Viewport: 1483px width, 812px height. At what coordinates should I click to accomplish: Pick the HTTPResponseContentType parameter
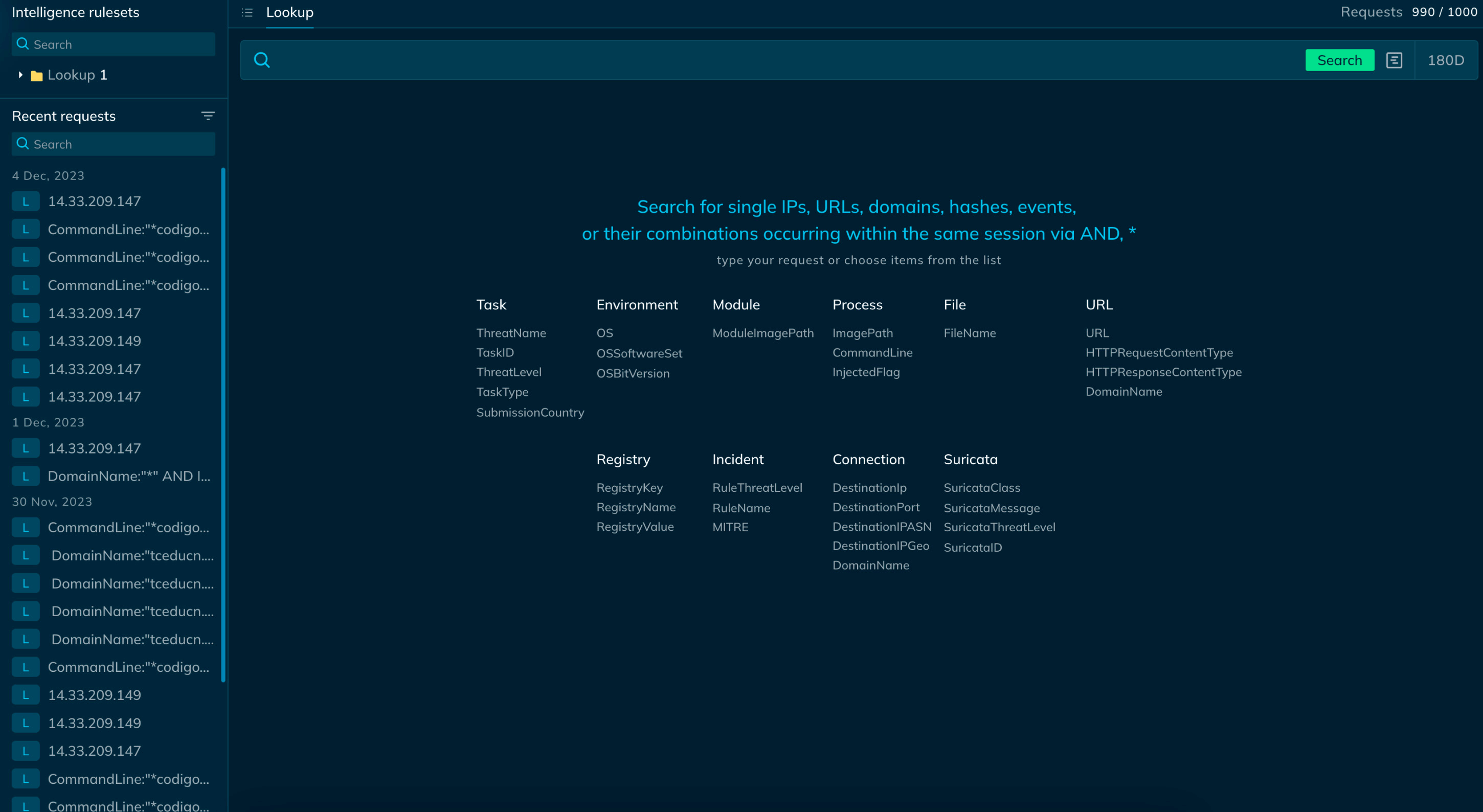click(x=1163, y=372)
